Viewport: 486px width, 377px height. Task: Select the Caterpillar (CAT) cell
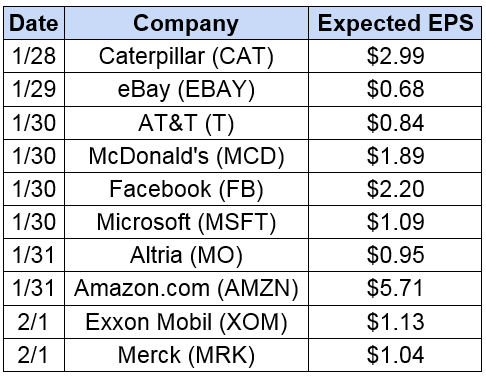point(186,56)
